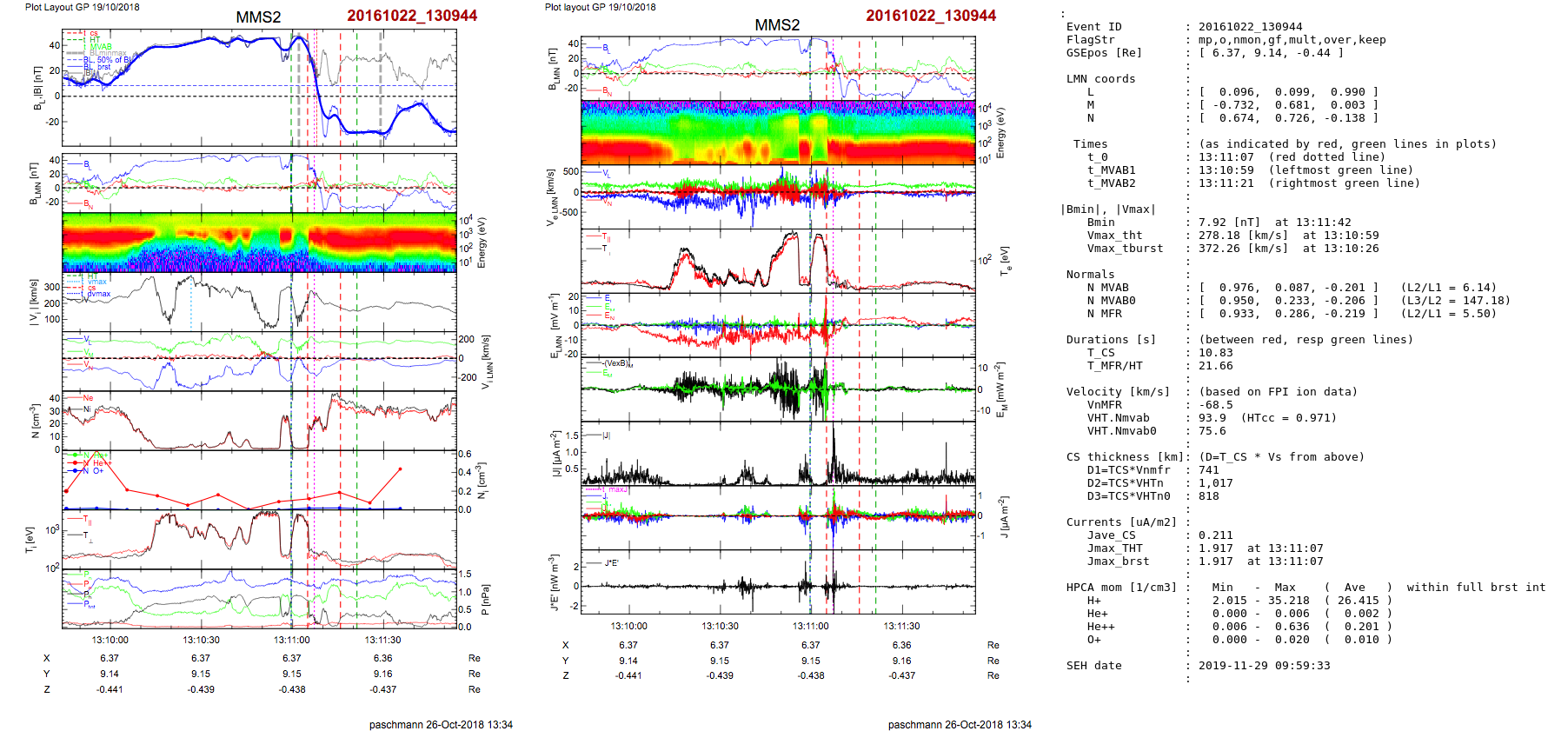This screenshot has width=1568, height=731.
Task: Click right plot footer 'paschmann 26-Oct-2018 13:34'
Action: click(960, 725)
